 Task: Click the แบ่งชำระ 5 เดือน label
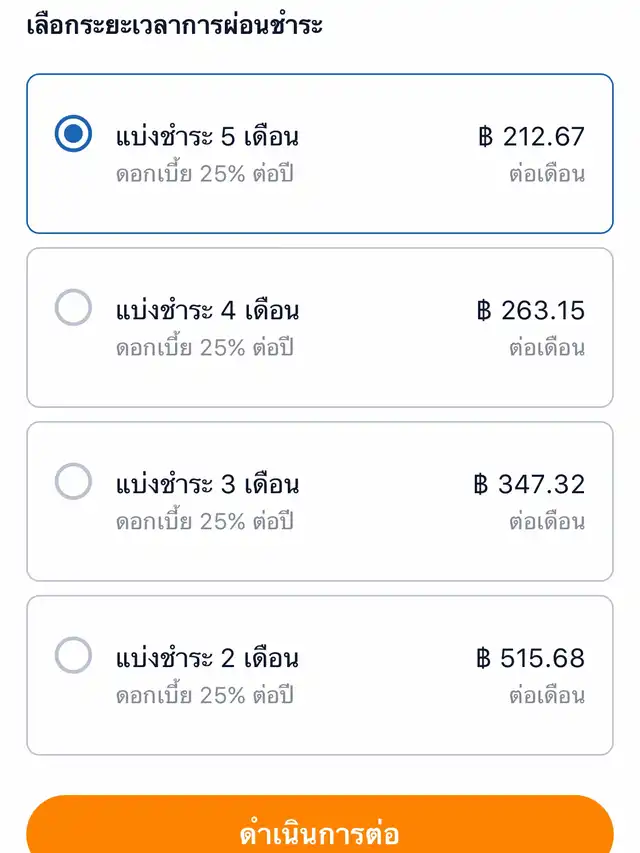[207, 137]
